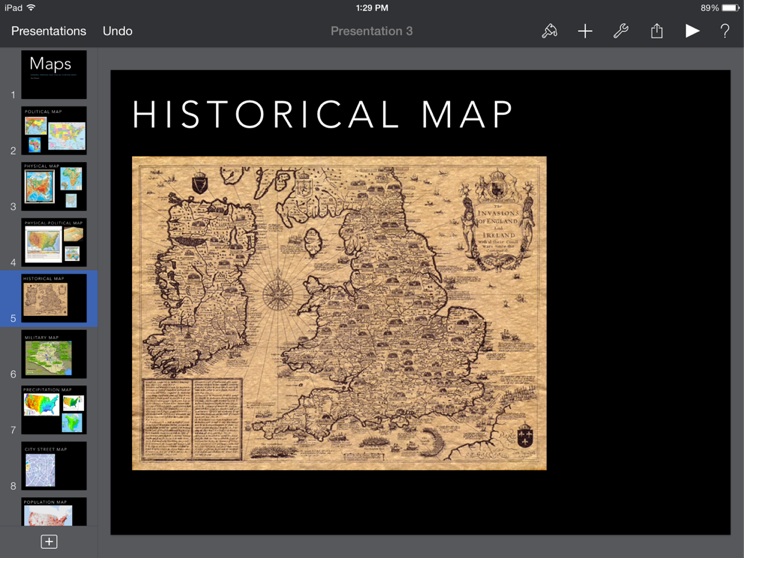Viewport: 768px width, 561px height.
Task: Go back to Presentations list
Action: tap(49, 31)
